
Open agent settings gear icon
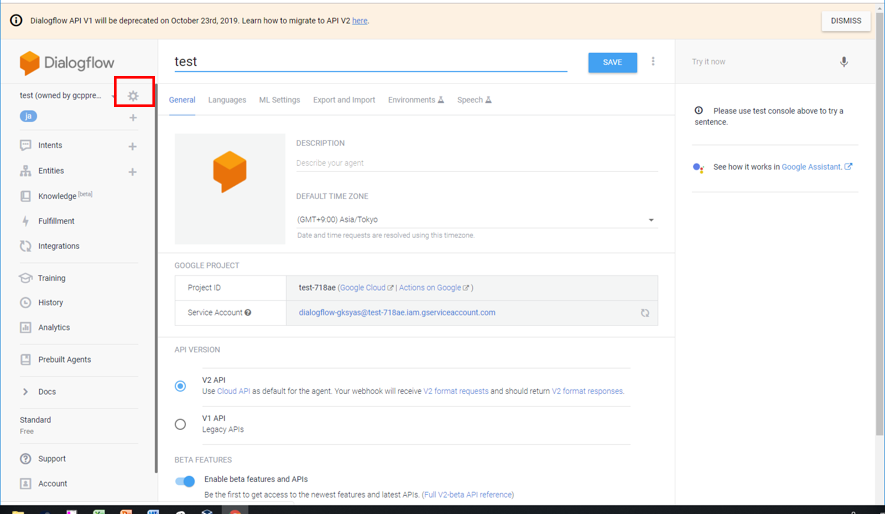click(133, 96)
